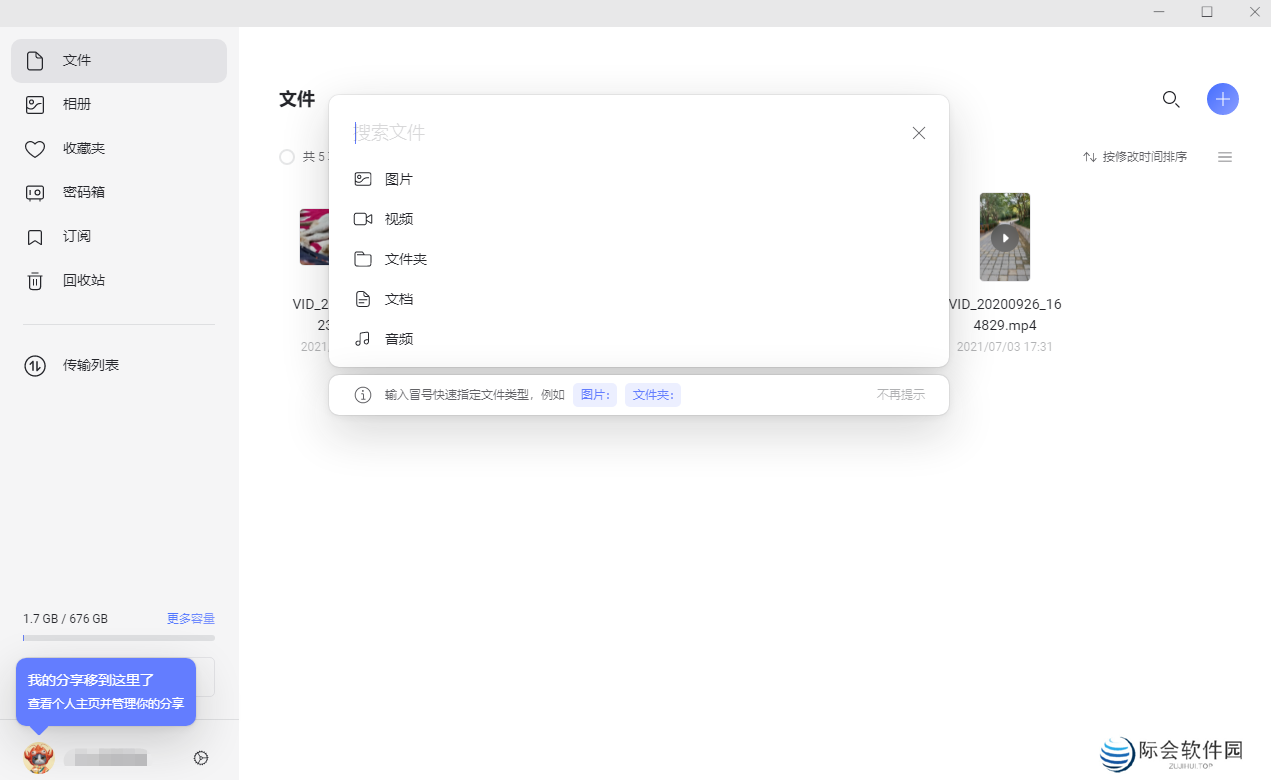The image size is (1271, 780).
Task: Click the blue plus upload icon
Action: click(1222, 99)
